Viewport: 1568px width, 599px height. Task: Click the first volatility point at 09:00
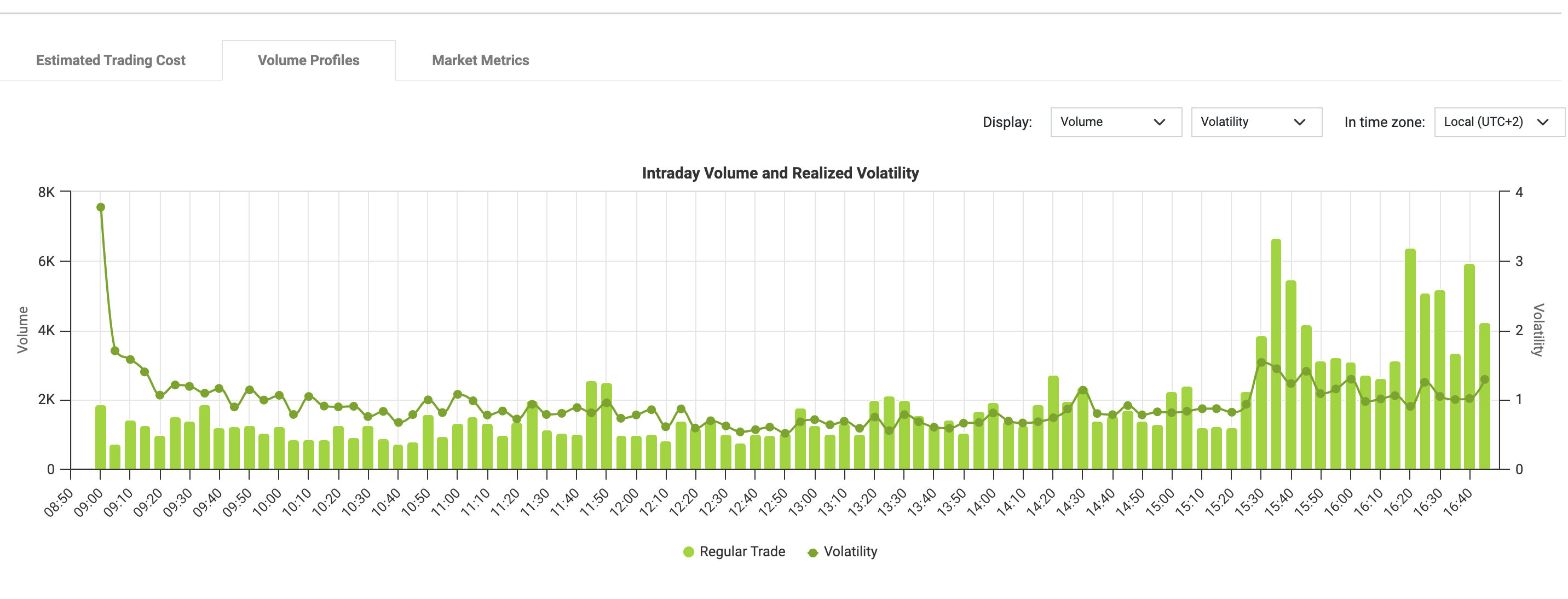pyautogui.click(x=101, y=208)
